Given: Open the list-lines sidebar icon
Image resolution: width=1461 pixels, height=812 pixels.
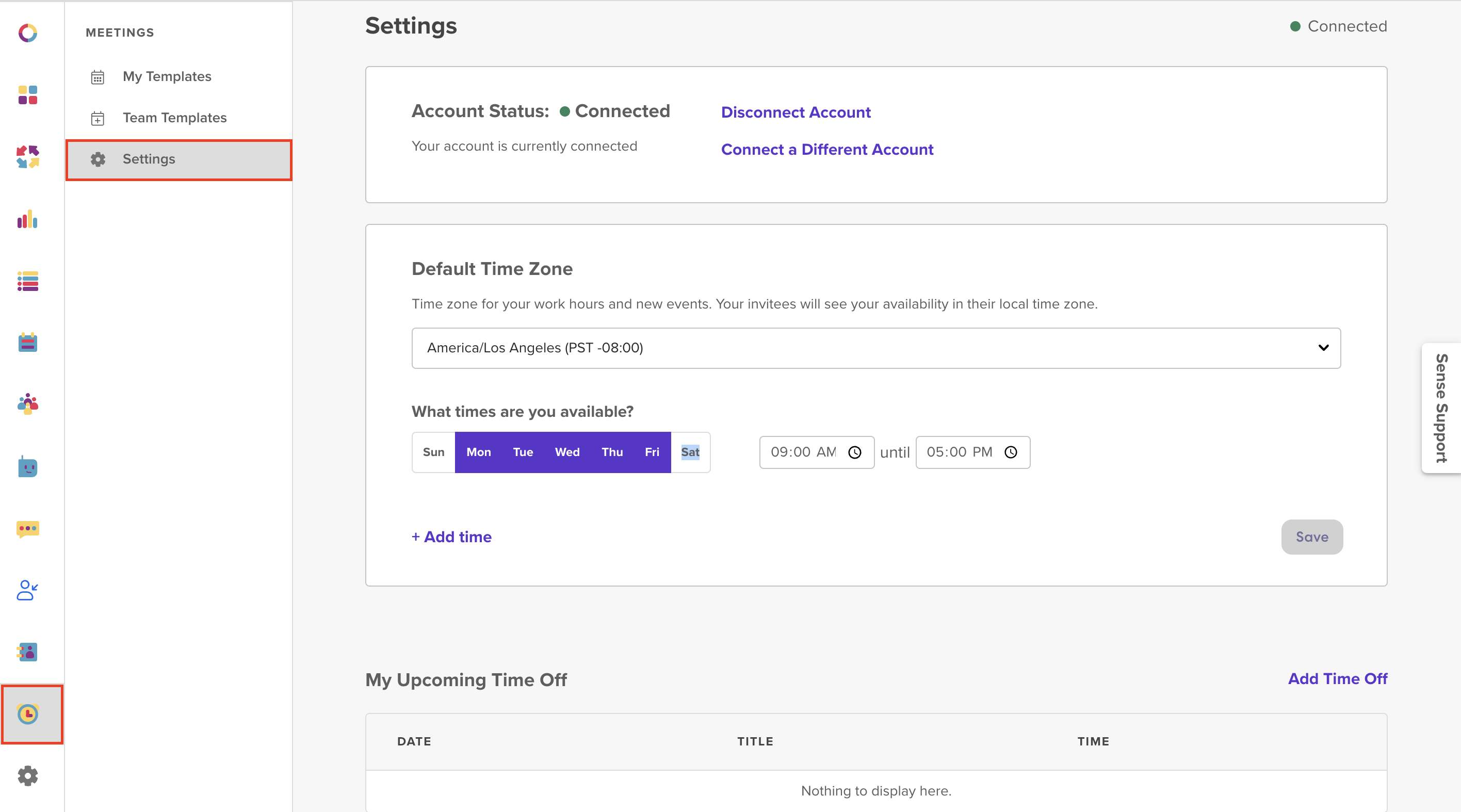Looking at the screenshot, I should [x=27, y=281].
